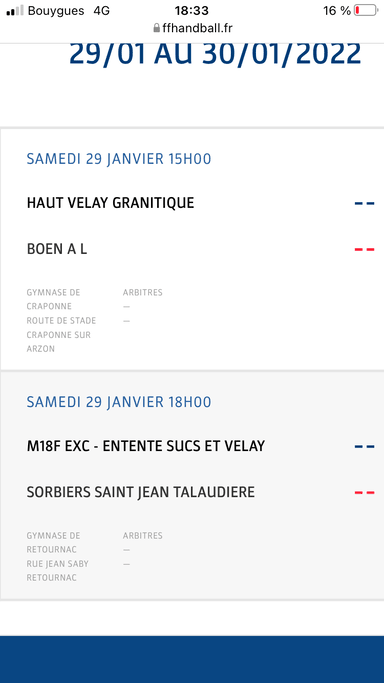Viewport: 384px width, 683px height.
Task: Select SORBIERS SAINT JEAN TALAUDIERE team
Action: coord(141,492)
